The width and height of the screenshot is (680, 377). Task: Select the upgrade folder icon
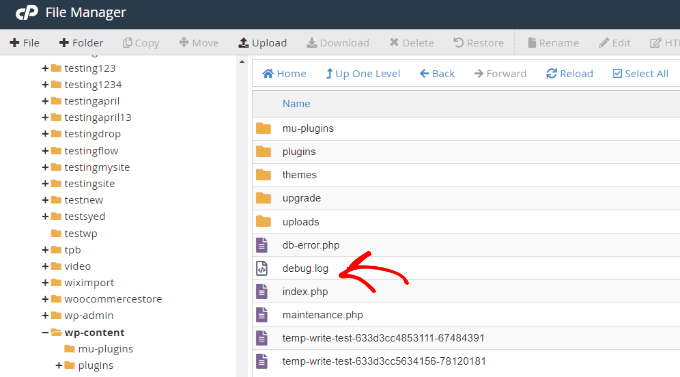[x=263, y=198]
